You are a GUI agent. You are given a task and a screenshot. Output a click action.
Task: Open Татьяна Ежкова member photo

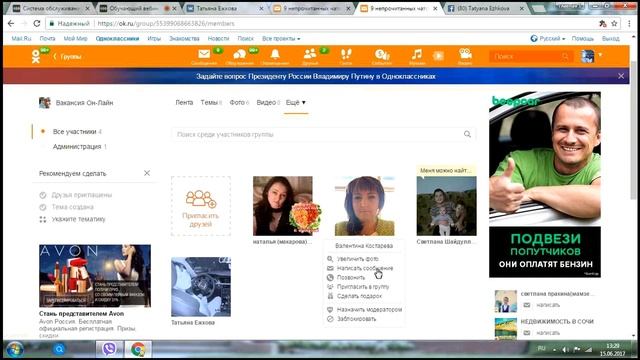tap(201, 287)
